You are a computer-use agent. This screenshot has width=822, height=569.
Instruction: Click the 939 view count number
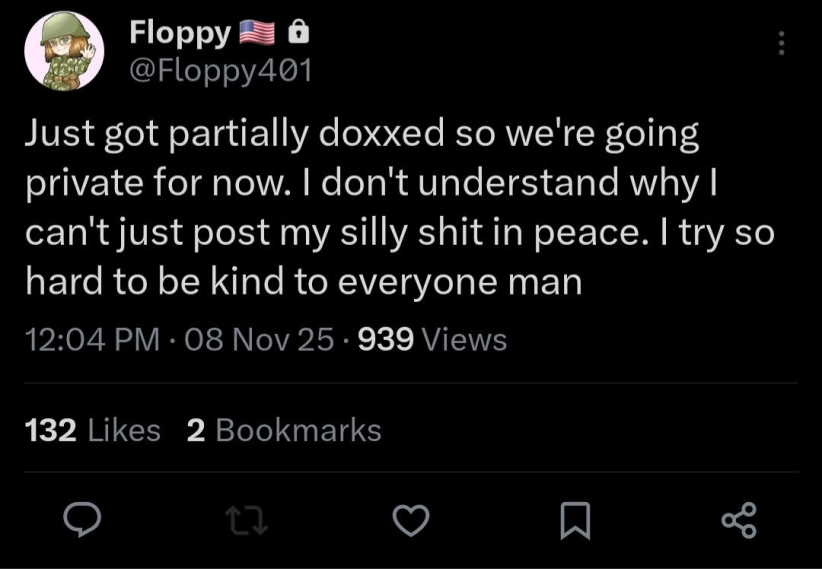[x=386, y=340]
